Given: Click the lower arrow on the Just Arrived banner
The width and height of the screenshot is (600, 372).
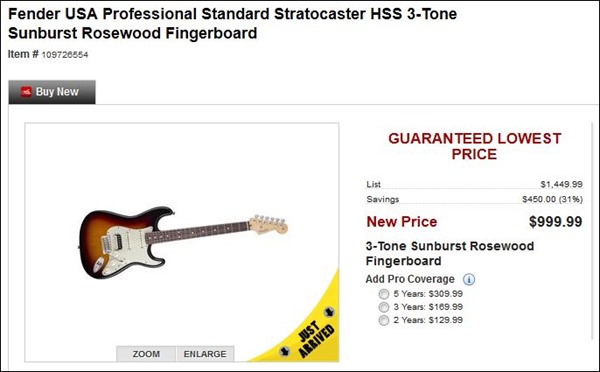Looking at the screenshot, I should pos(284,351).
